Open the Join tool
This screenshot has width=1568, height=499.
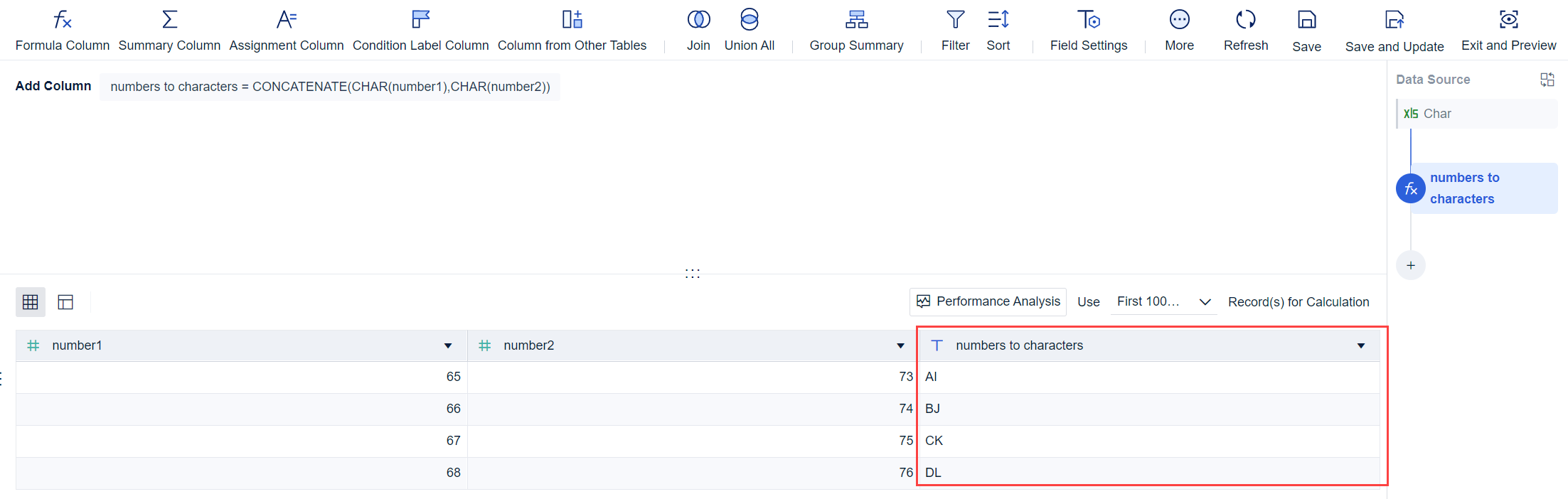tap(698, 31)
